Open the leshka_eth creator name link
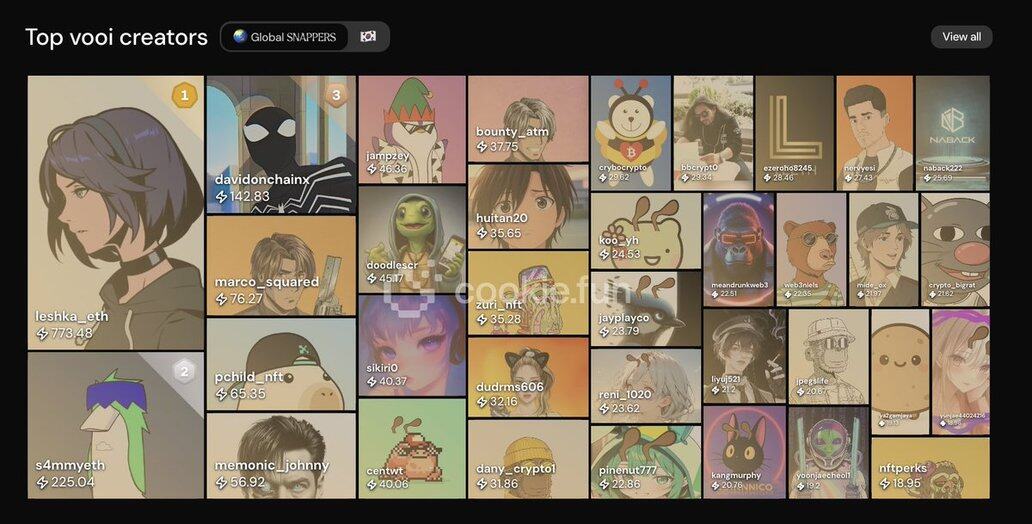This screenshot has height=524, width=1032. click(72, 317)
